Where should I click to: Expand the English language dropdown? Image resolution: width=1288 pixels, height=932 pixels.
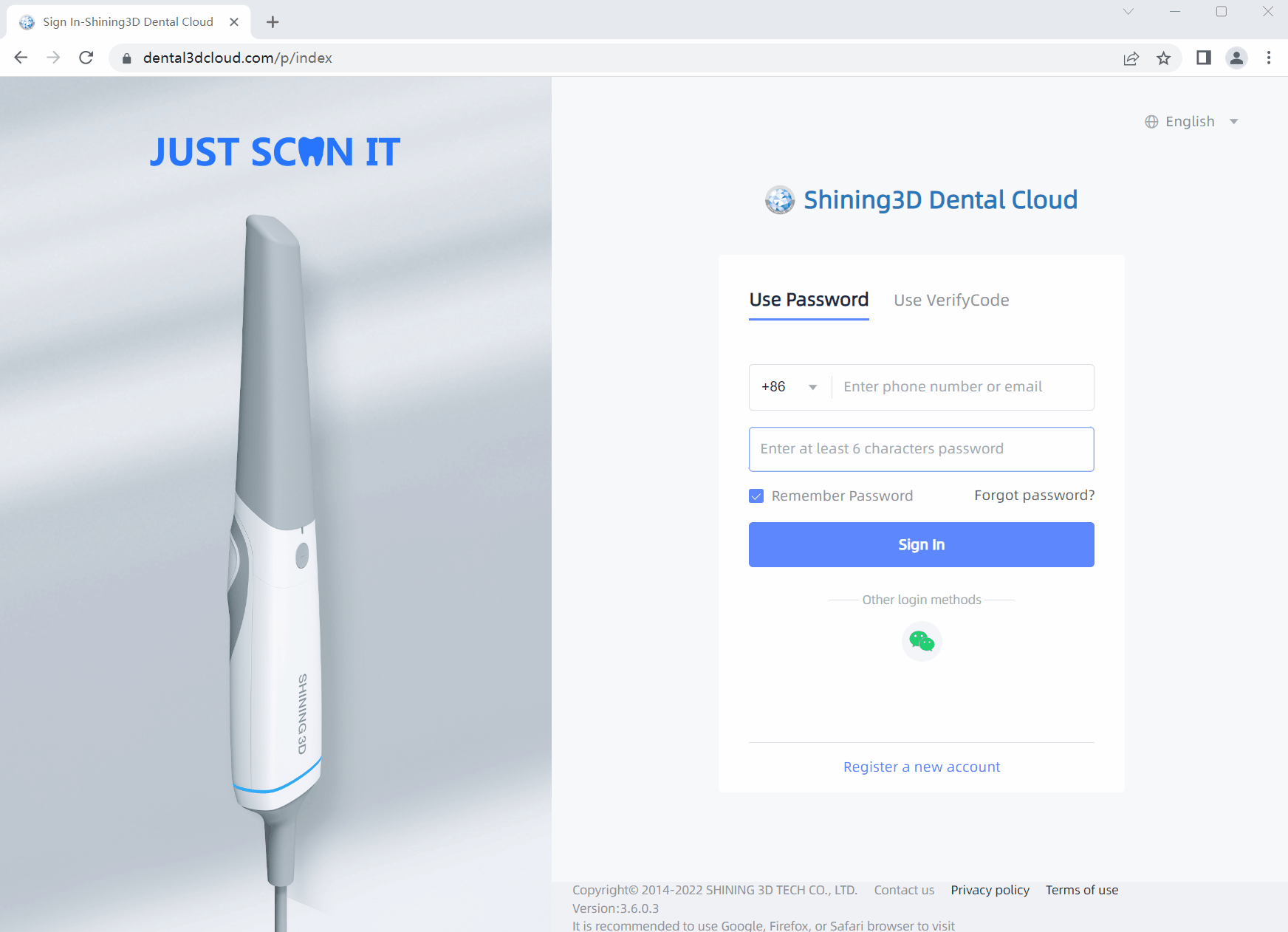click(1191, 122)
